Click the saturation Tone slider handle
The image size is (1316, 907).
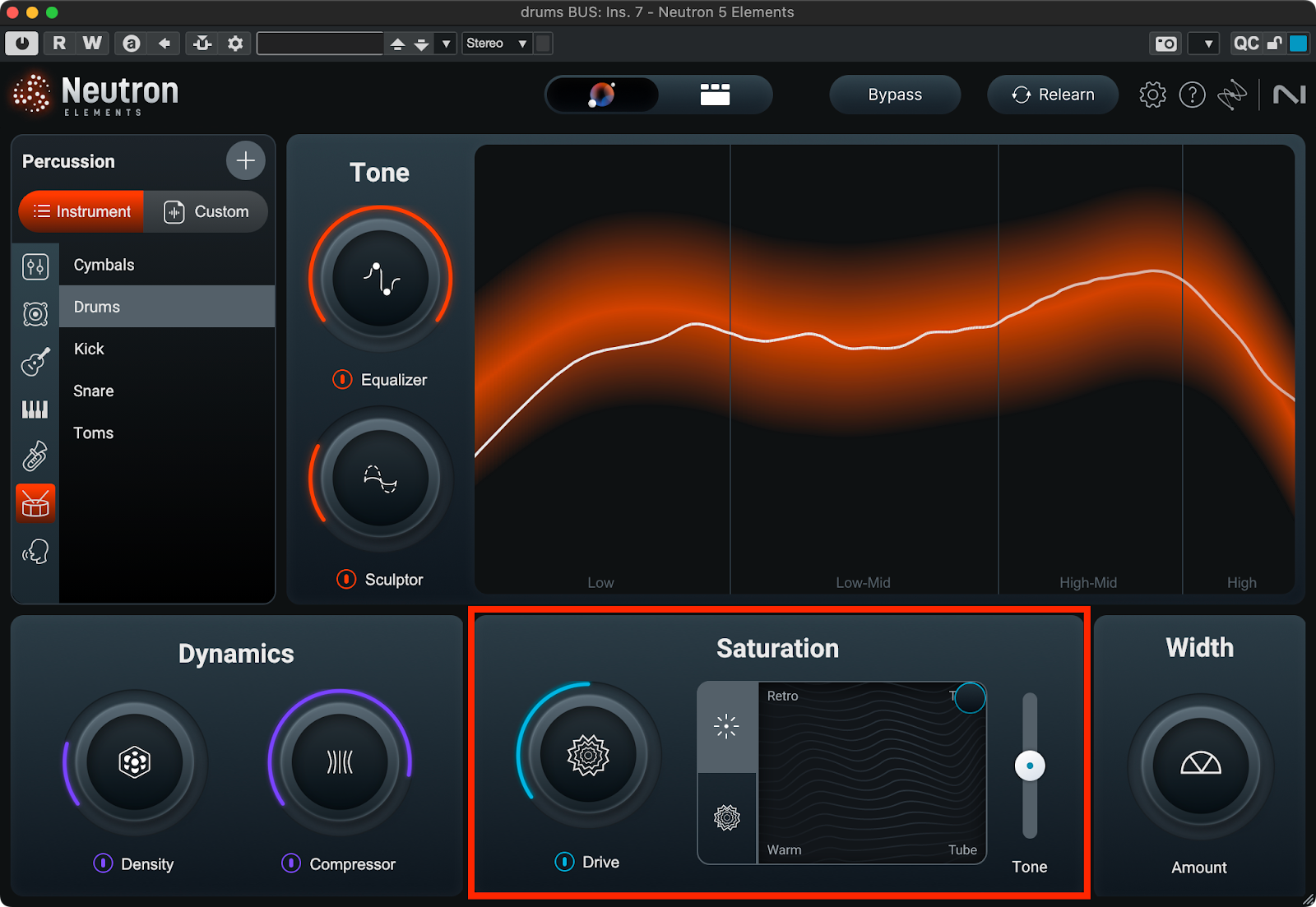[1030, 766]
